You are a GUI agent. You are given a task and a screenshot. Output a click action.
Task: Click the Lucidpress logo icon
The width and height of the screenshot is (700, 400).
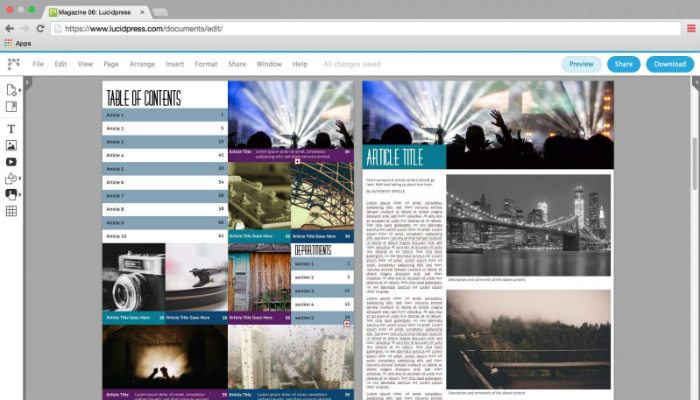[14, 64]
